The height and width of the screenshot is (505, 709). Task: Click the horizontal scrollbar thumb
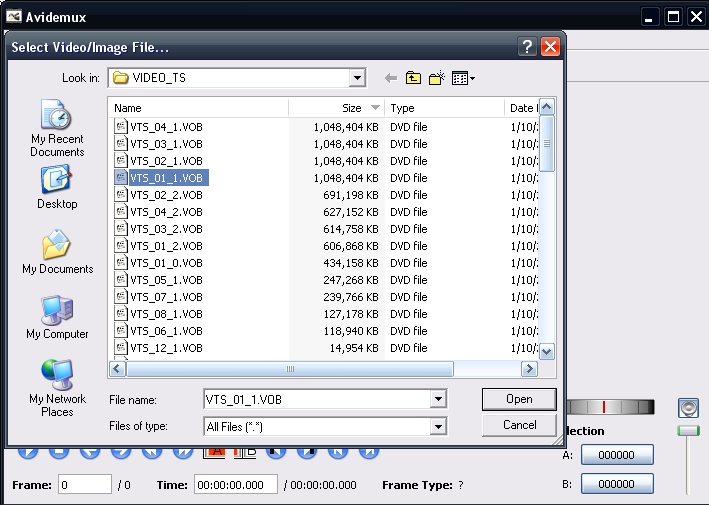(290, 369)
